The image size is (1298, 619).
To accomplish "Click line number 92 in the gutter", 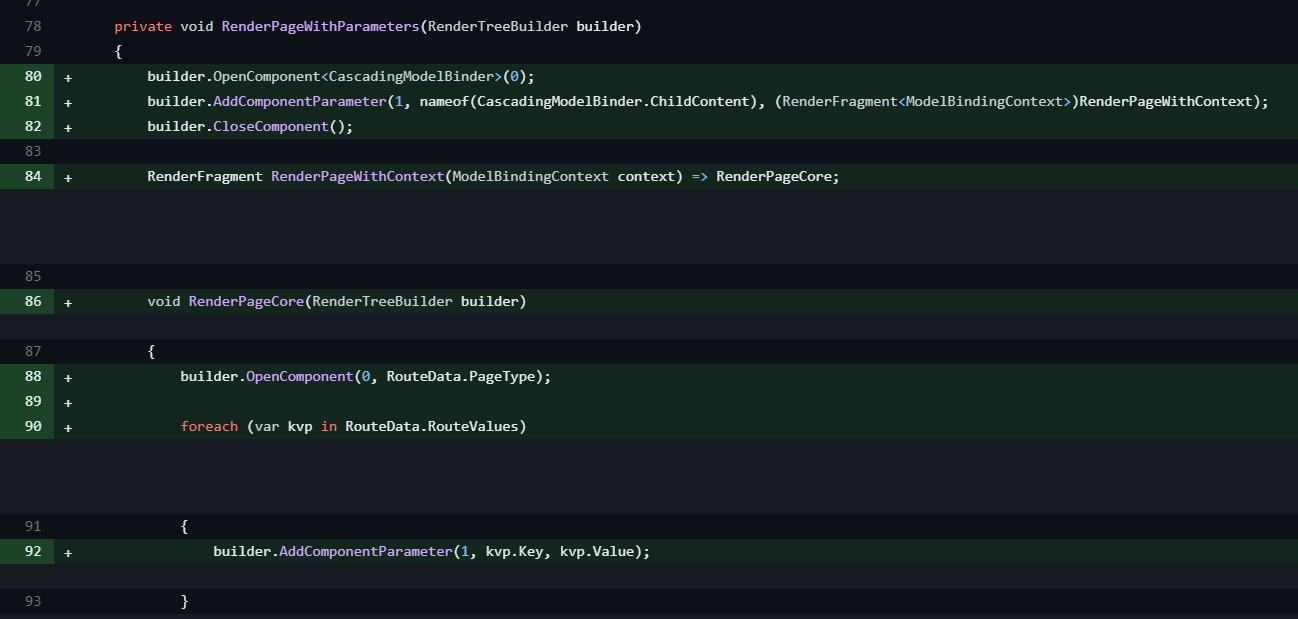I will point(33,552).
